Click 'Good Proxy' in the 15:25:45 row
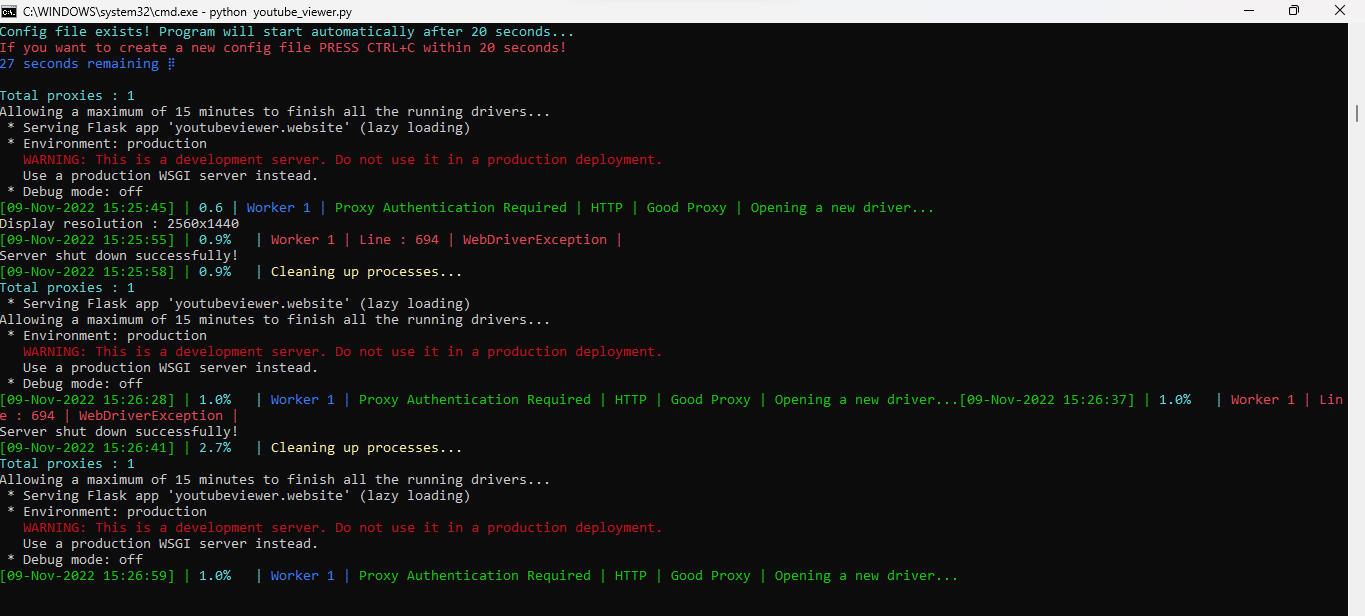This screenshot has width=1365, height=616. point(687,208)
